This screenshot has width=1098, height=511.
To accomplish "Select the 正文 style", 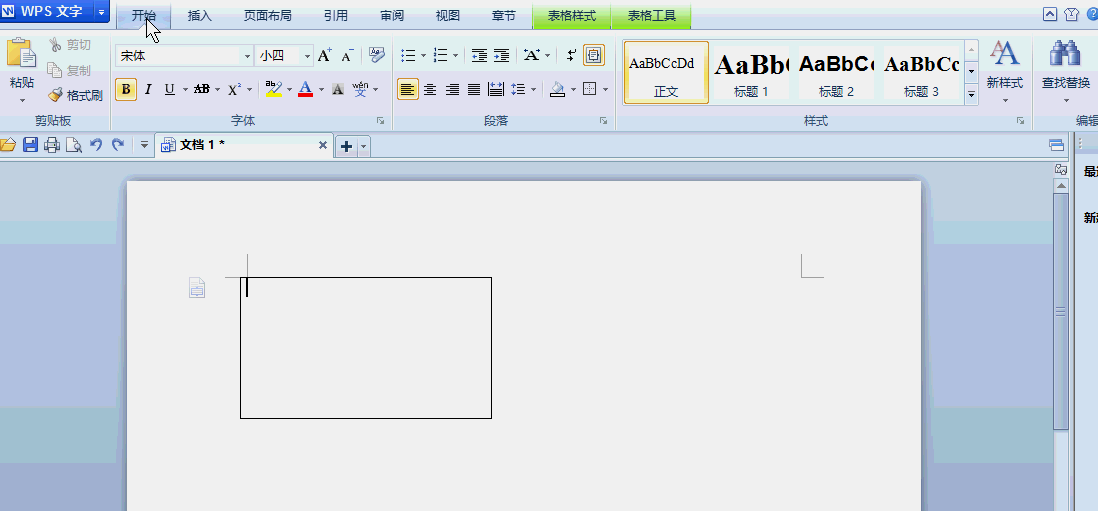I will point(666,72).
